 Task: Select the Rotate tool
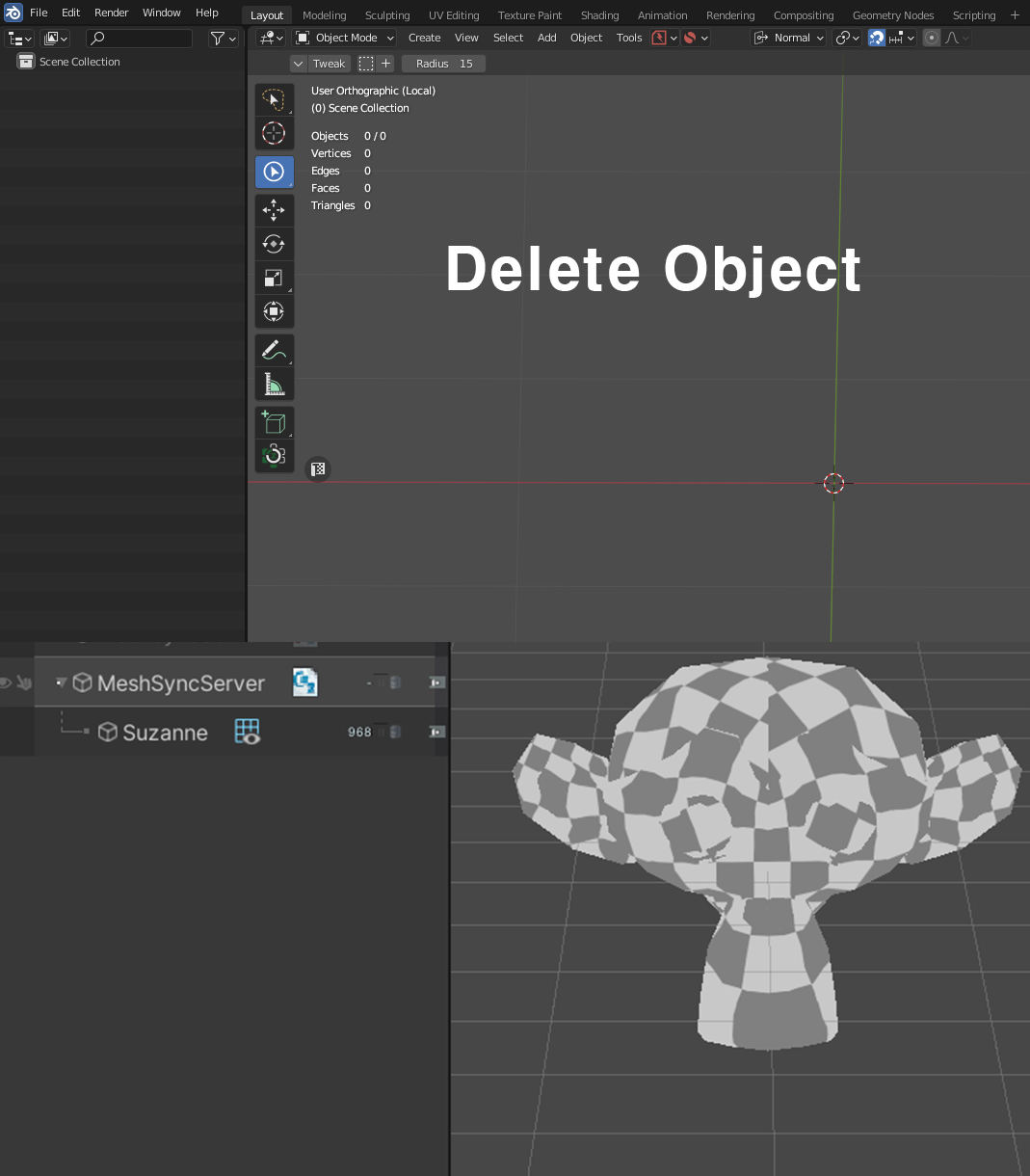pyautogui.click(x=274, y=243)
